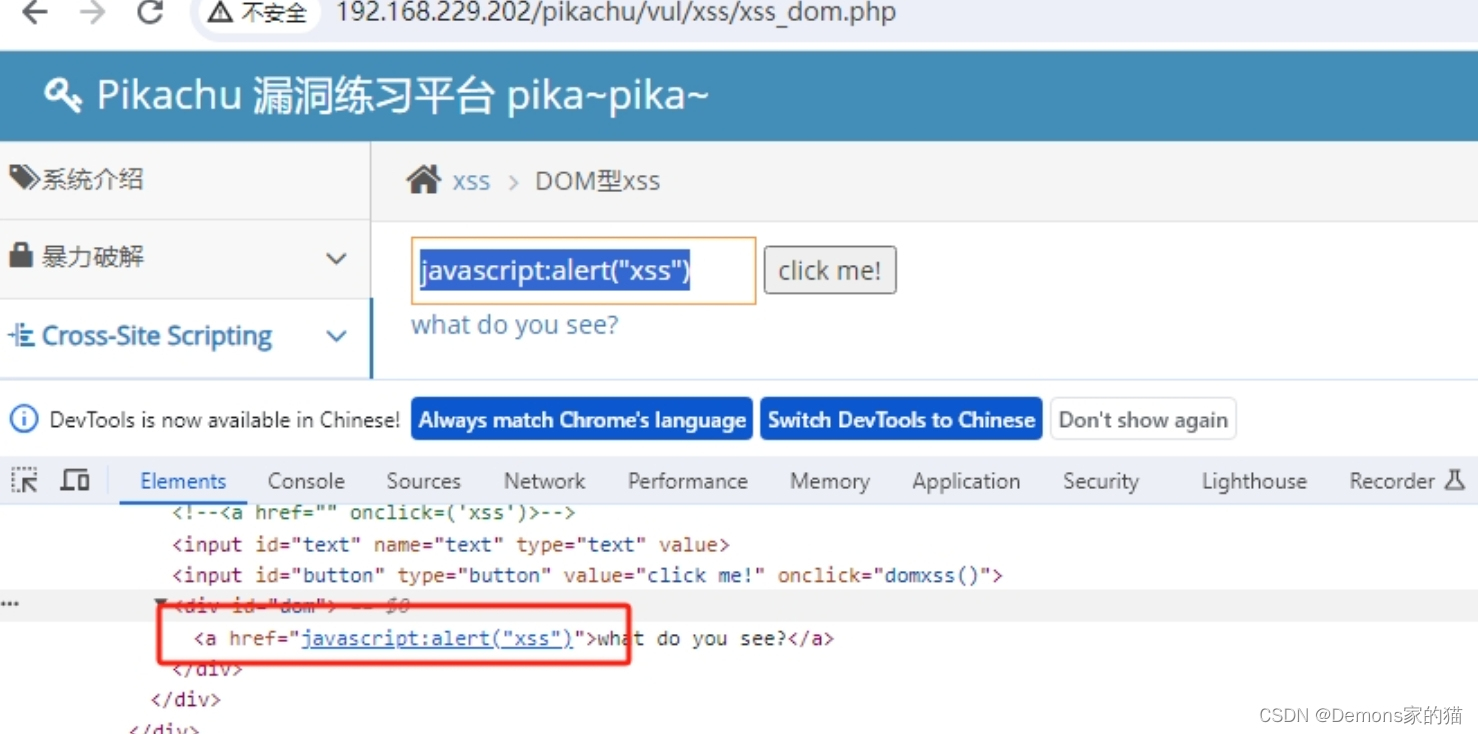
Task: Click the "click me!" button
Action: pyautogui.click(x=830, y=270)
